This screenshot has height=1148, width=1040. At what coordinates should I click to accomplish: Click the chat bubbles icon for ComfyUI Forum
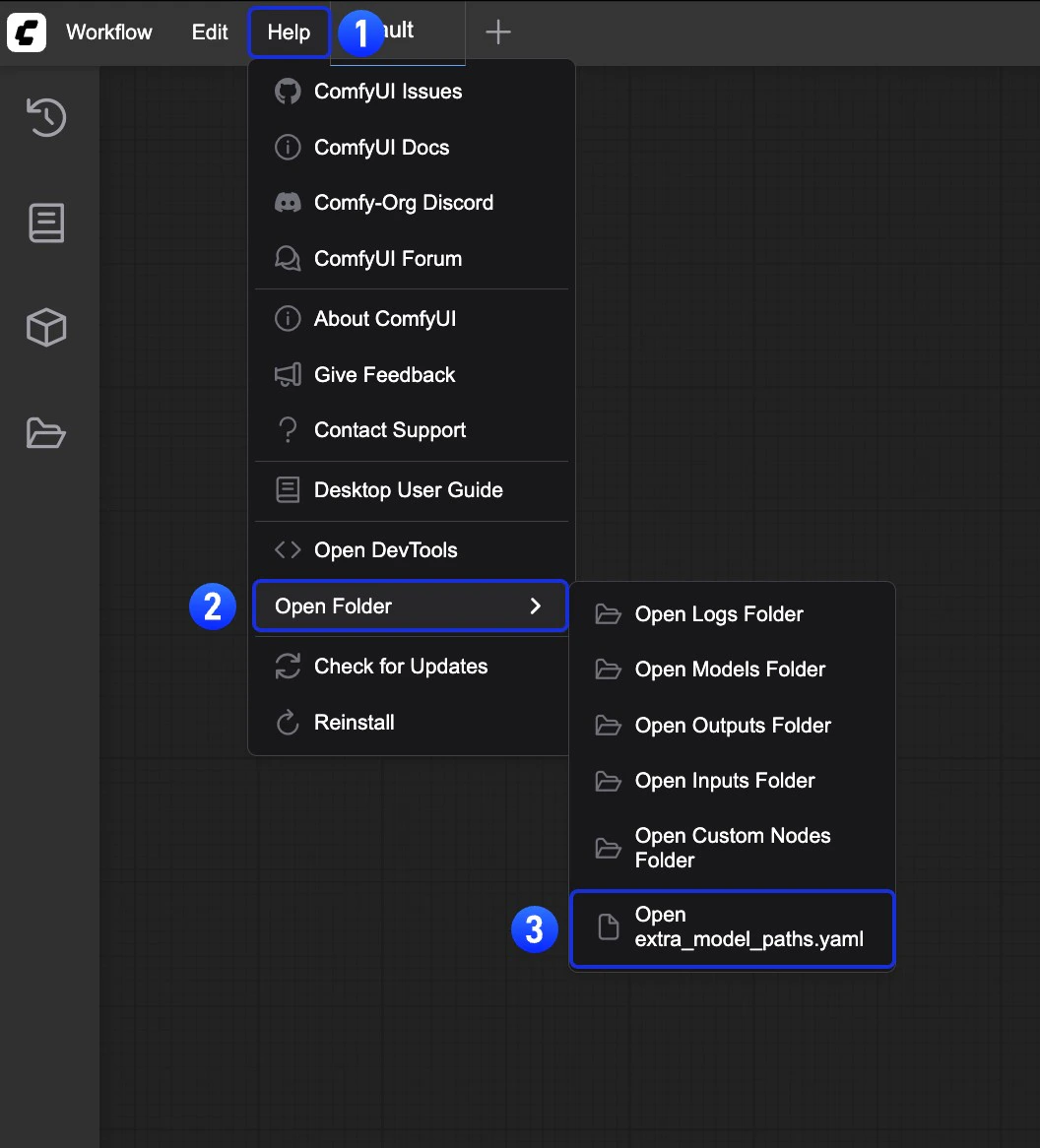(288, 258)
